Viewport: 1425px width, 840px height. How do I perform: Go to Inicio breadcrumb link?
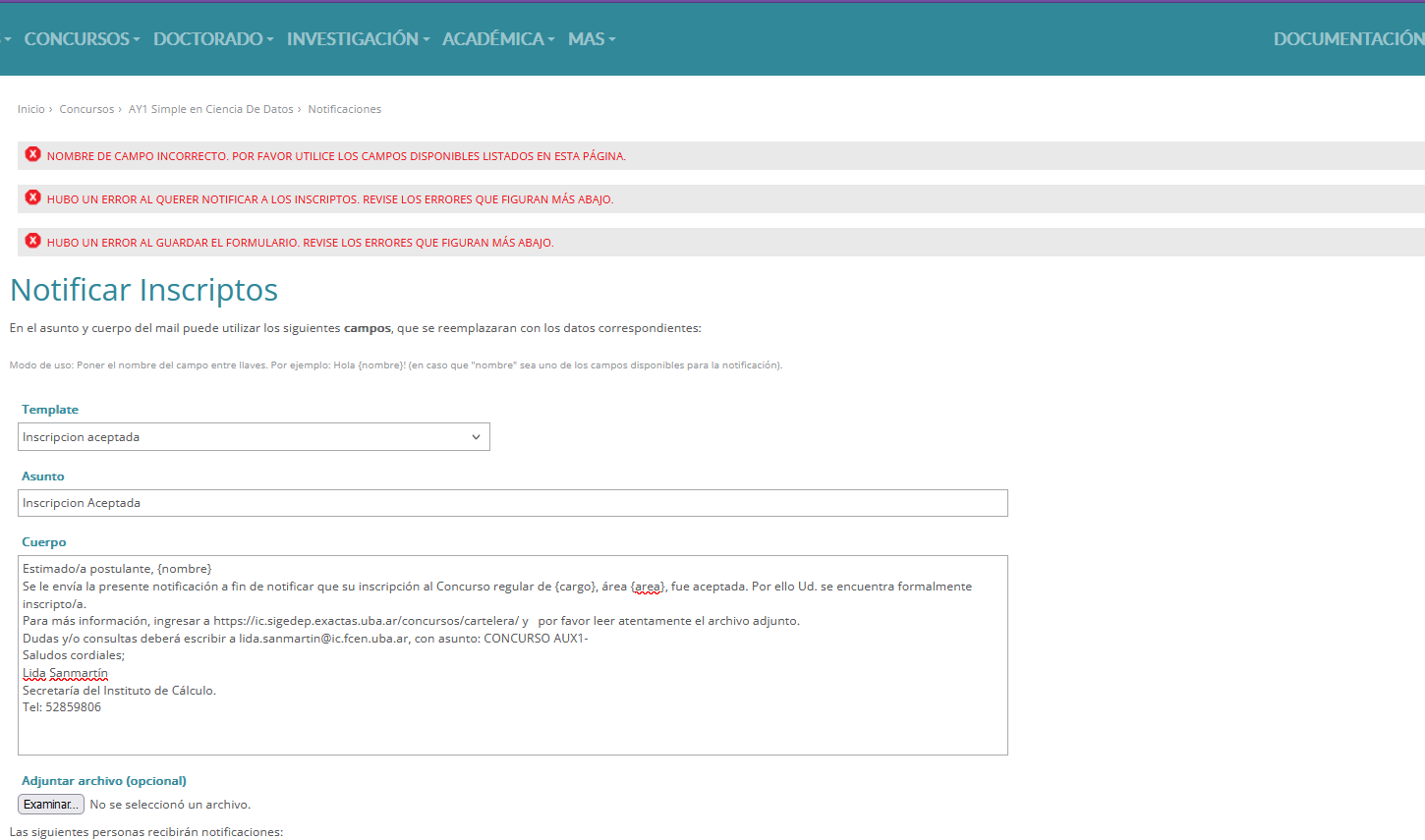[31, 109]
